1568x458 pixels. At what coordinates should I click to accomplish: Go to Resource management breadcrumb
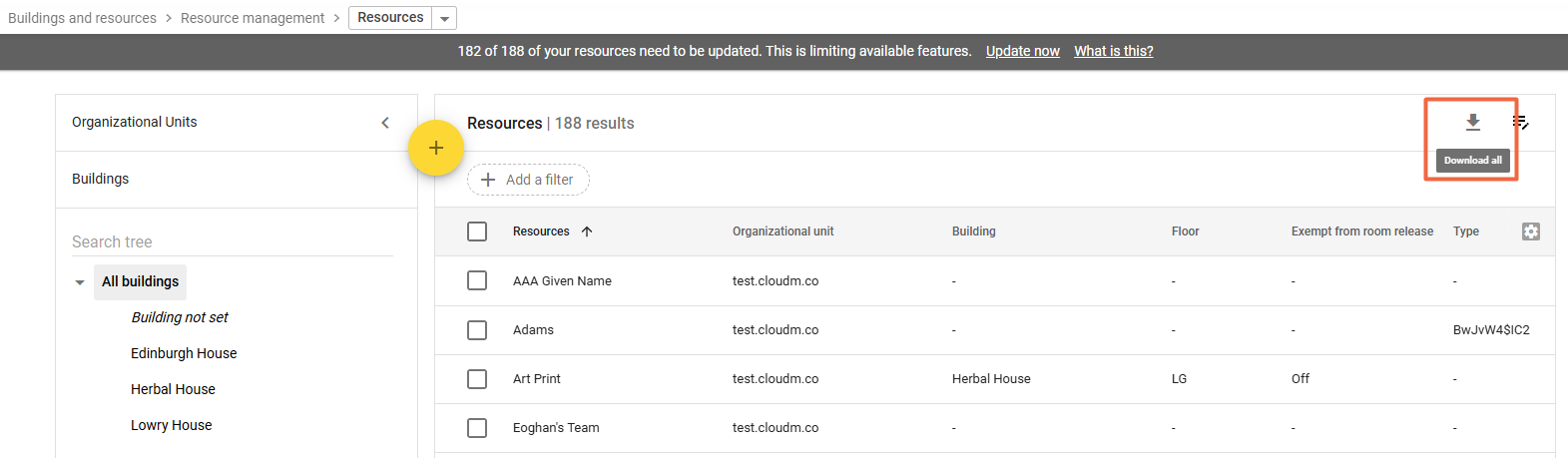click(253, 18)
